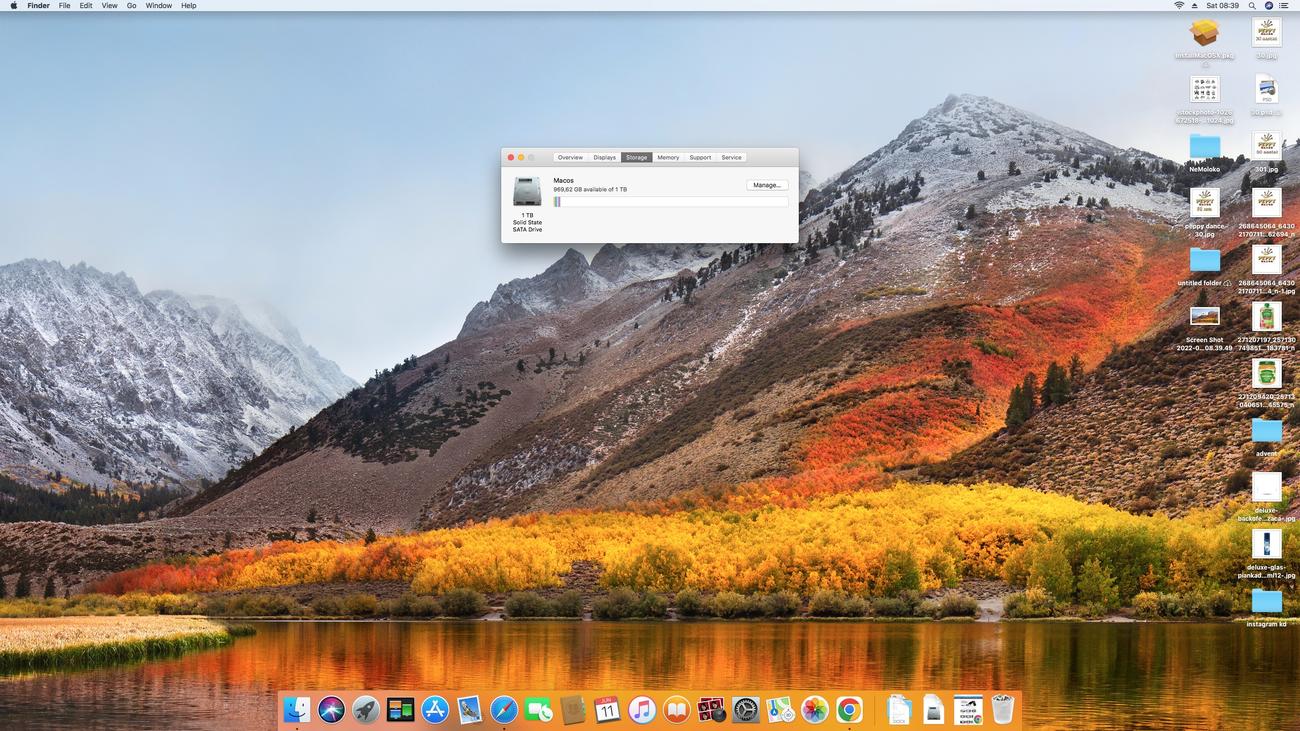Launch iTunes from the Dock
The image size is (1300, 731).
642,709
